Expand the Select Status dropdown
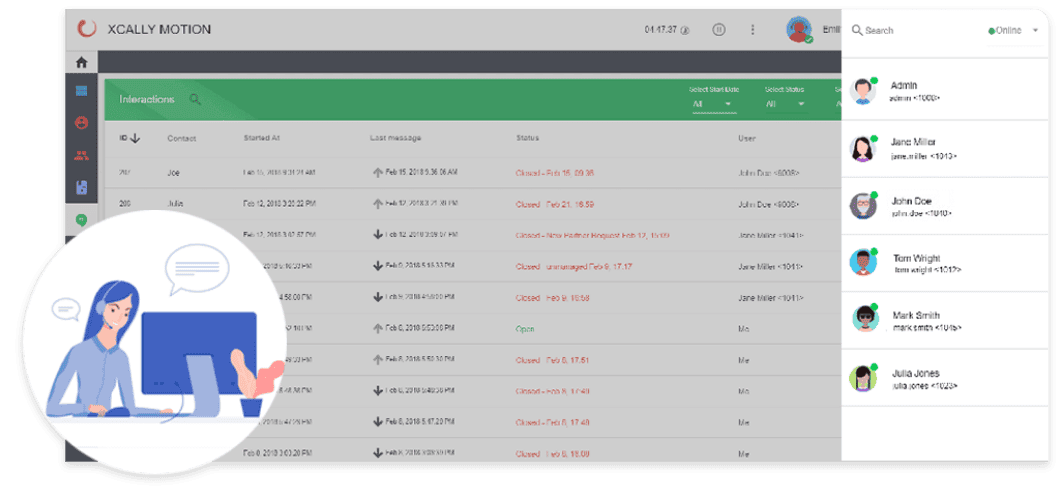Viewport: 1062px width, 503px height. (x=786, y=104)
